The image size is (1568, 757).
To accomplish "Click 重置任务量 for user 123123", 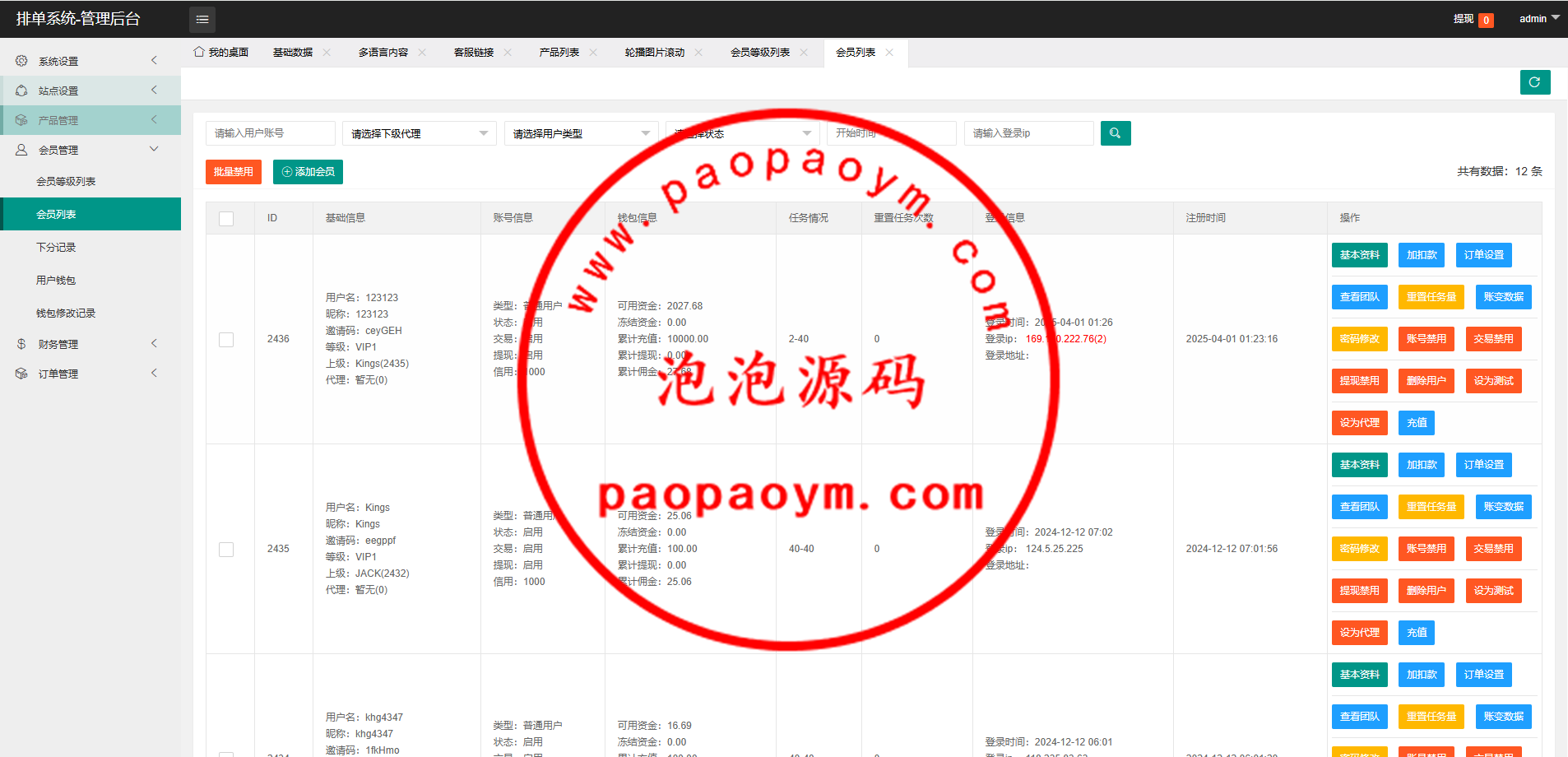I will 1431,297.
